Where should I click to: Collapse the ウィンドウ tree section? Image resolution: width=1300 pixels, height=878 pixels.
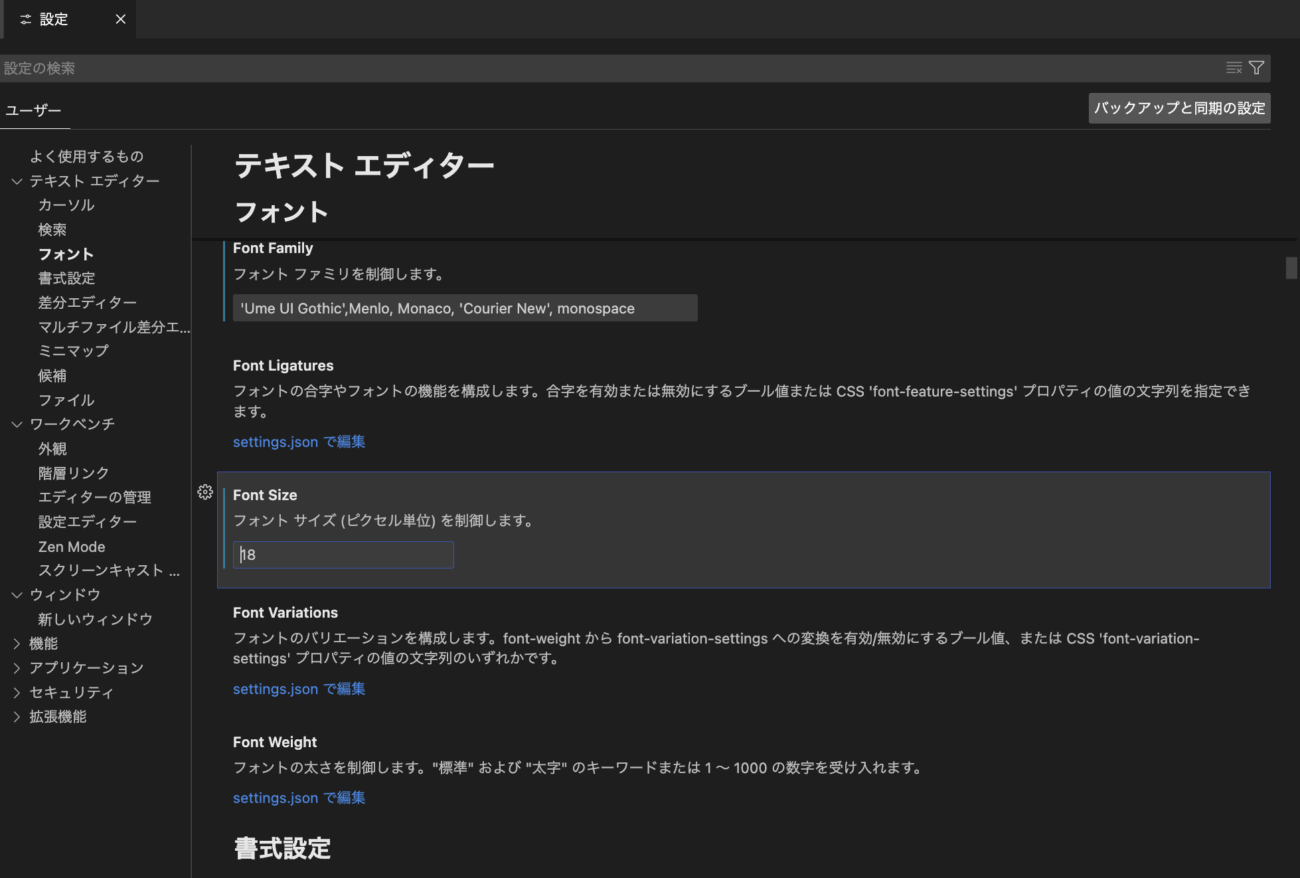[17, 595]
